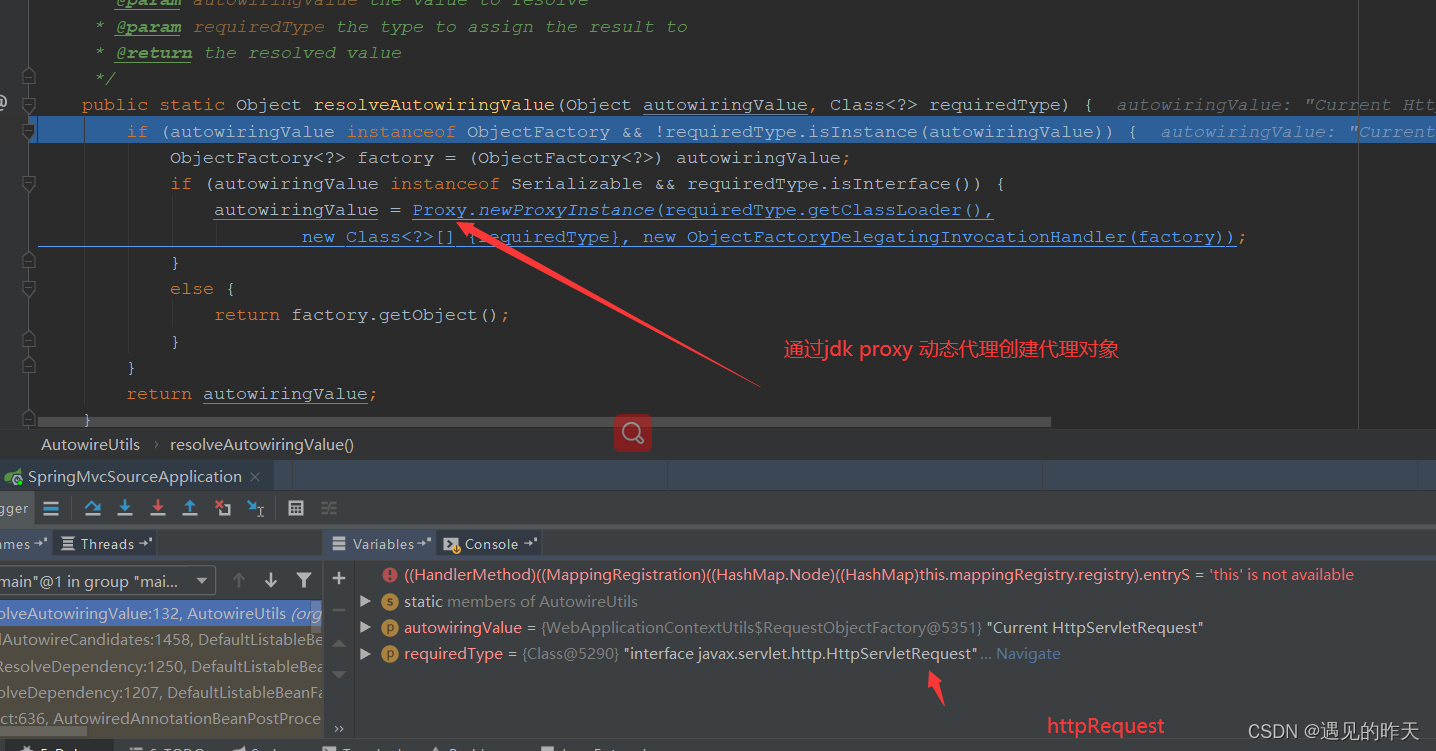This screenshot has width=1436, height=751.
Task: Click the red error icon on HandlerMethod watch
Action: click(390, 575)
